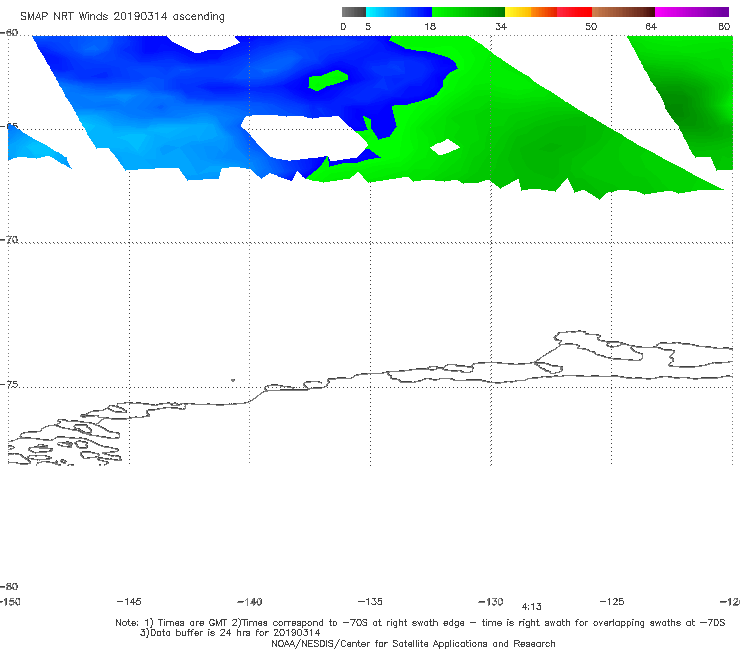Choose the green segment of the wind color bar
The height and width of the screenshot is (650, 740).
468,12
